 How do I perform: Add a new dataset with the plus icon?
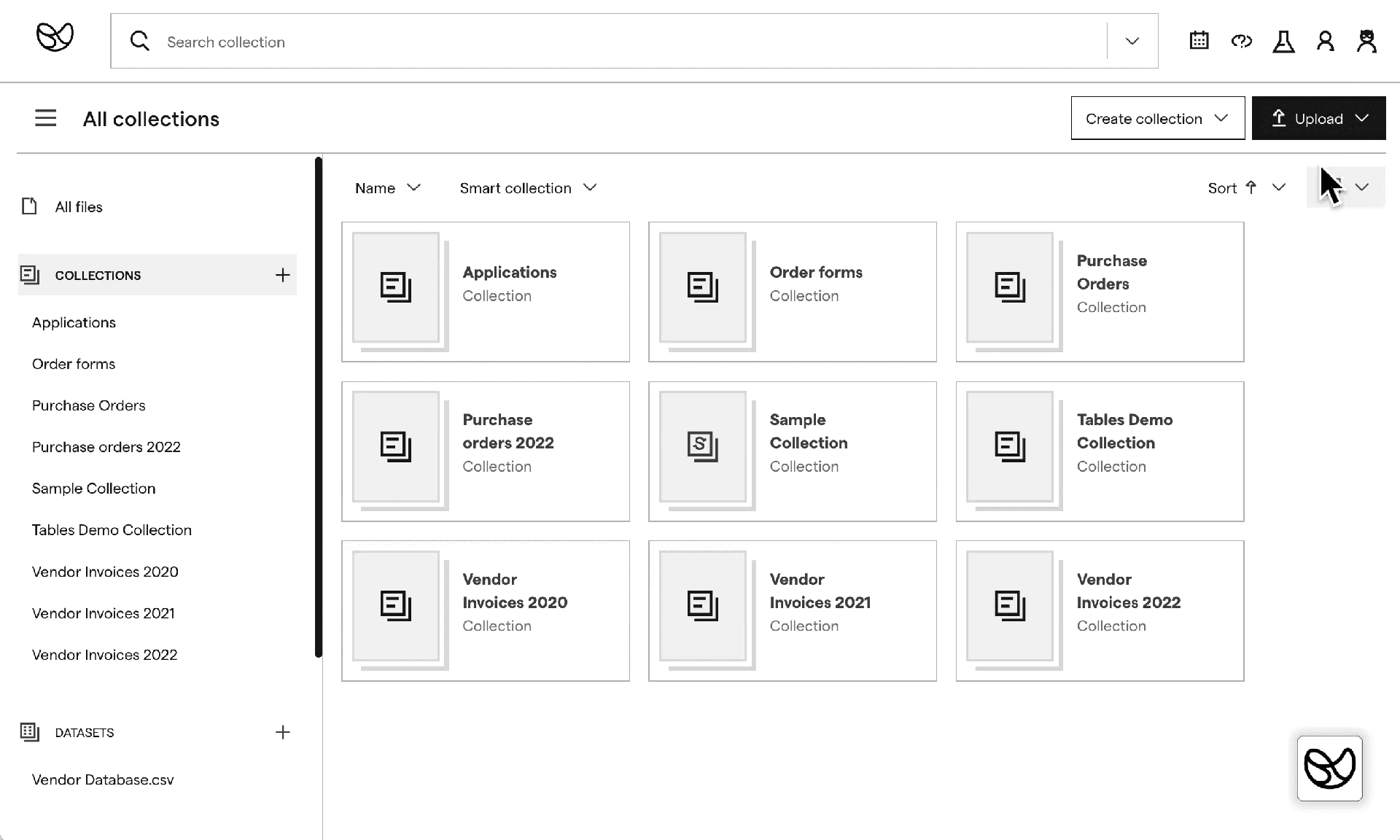click(x=282, y=732)
